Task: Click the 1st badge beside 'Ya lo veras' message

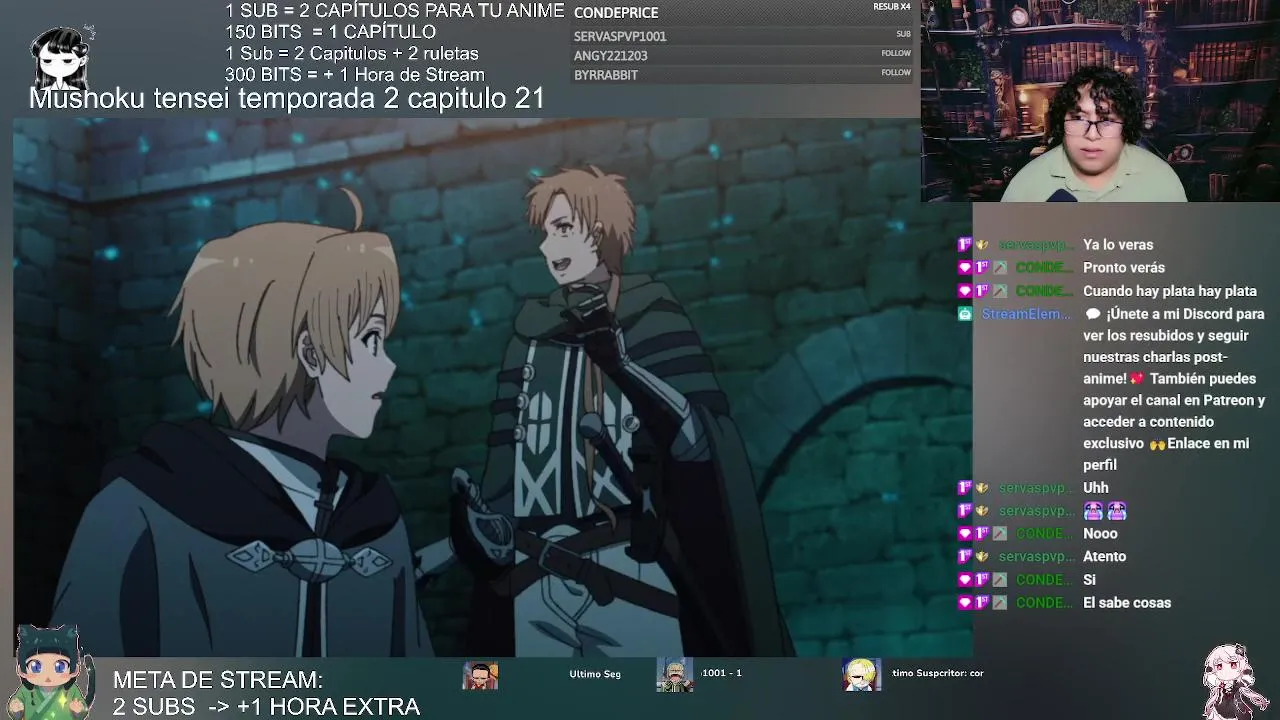Action: point(965,245)
